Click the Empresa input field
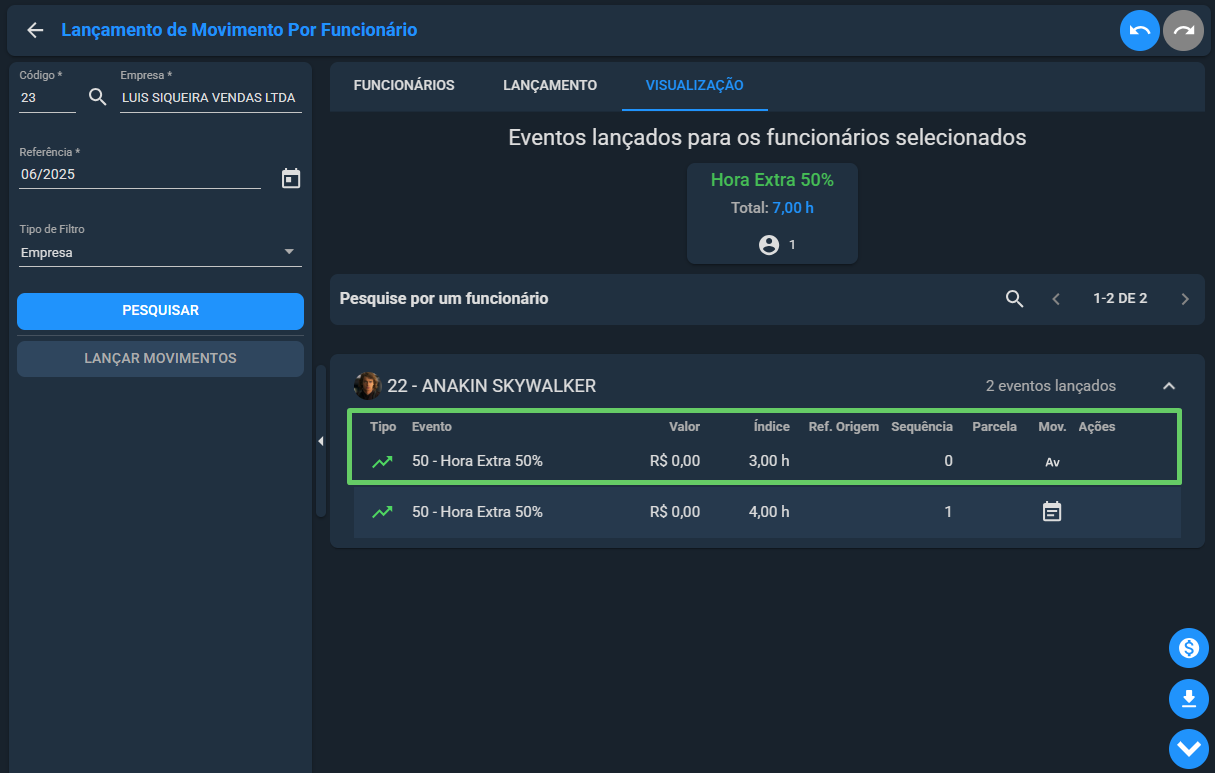The height and width of the screenshot is (773, 1215). click(210, 98)
